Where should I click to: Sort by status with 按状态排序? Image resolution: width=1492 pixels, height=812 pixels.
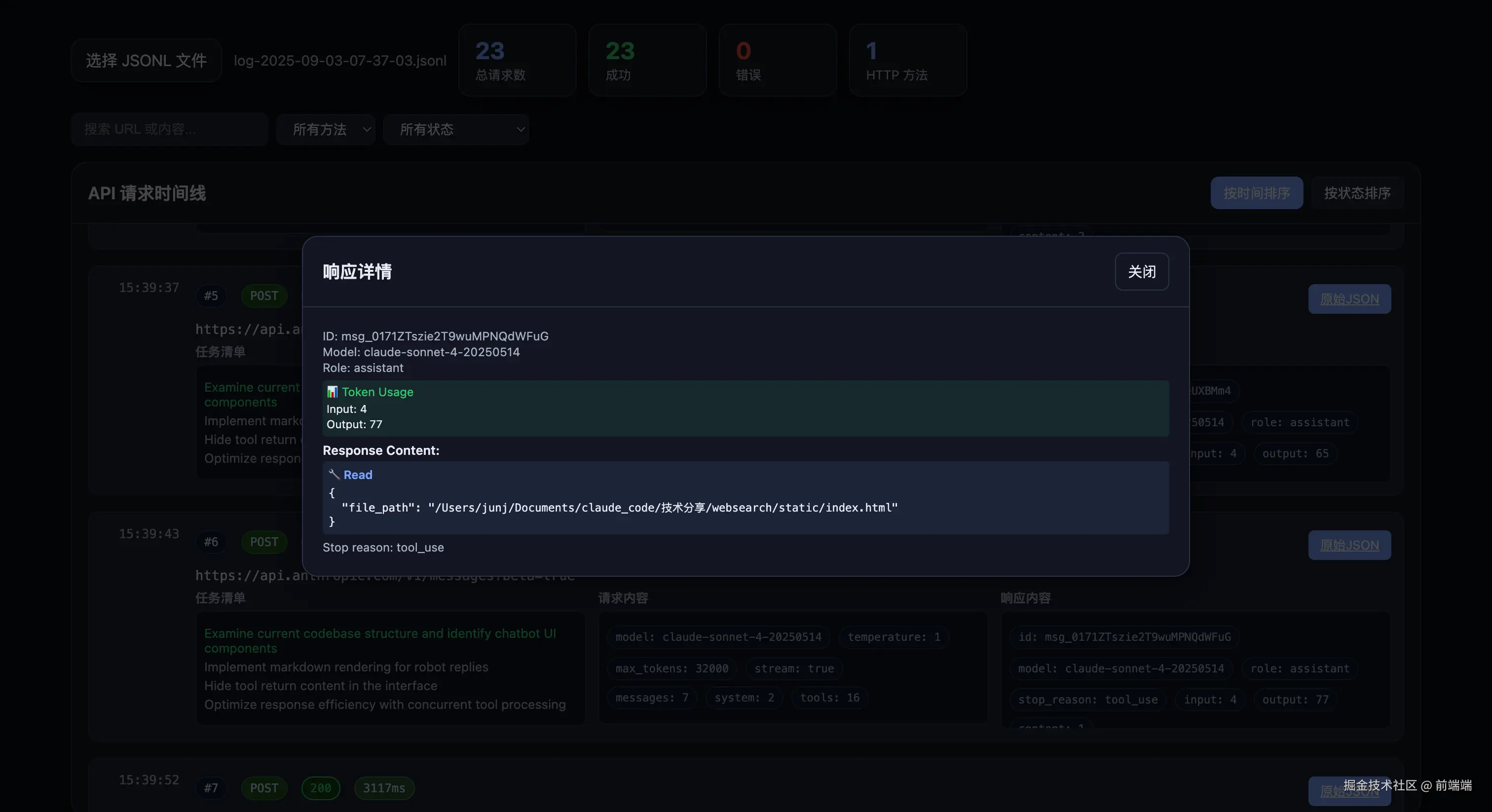pyautogui.click(x=1357, y=193)
